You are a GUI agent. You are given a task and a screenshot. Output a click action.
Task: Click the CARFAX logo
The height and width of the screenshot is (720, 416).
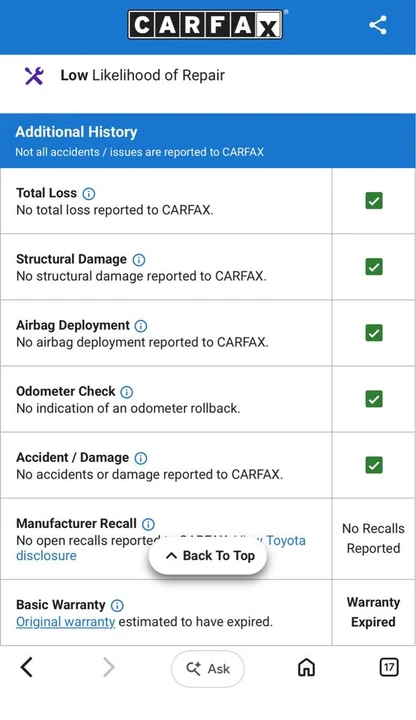click(205, 25)
